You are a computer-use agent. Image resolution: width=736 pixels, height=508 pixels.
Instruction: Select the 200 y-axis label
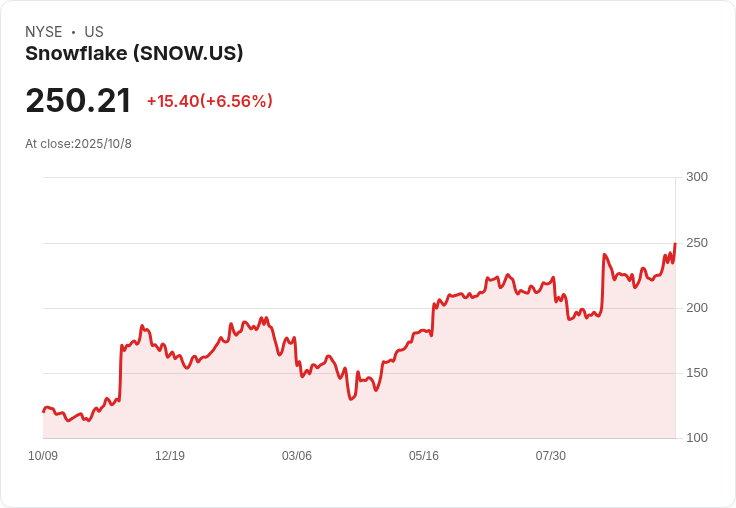[x=697, y=308]
